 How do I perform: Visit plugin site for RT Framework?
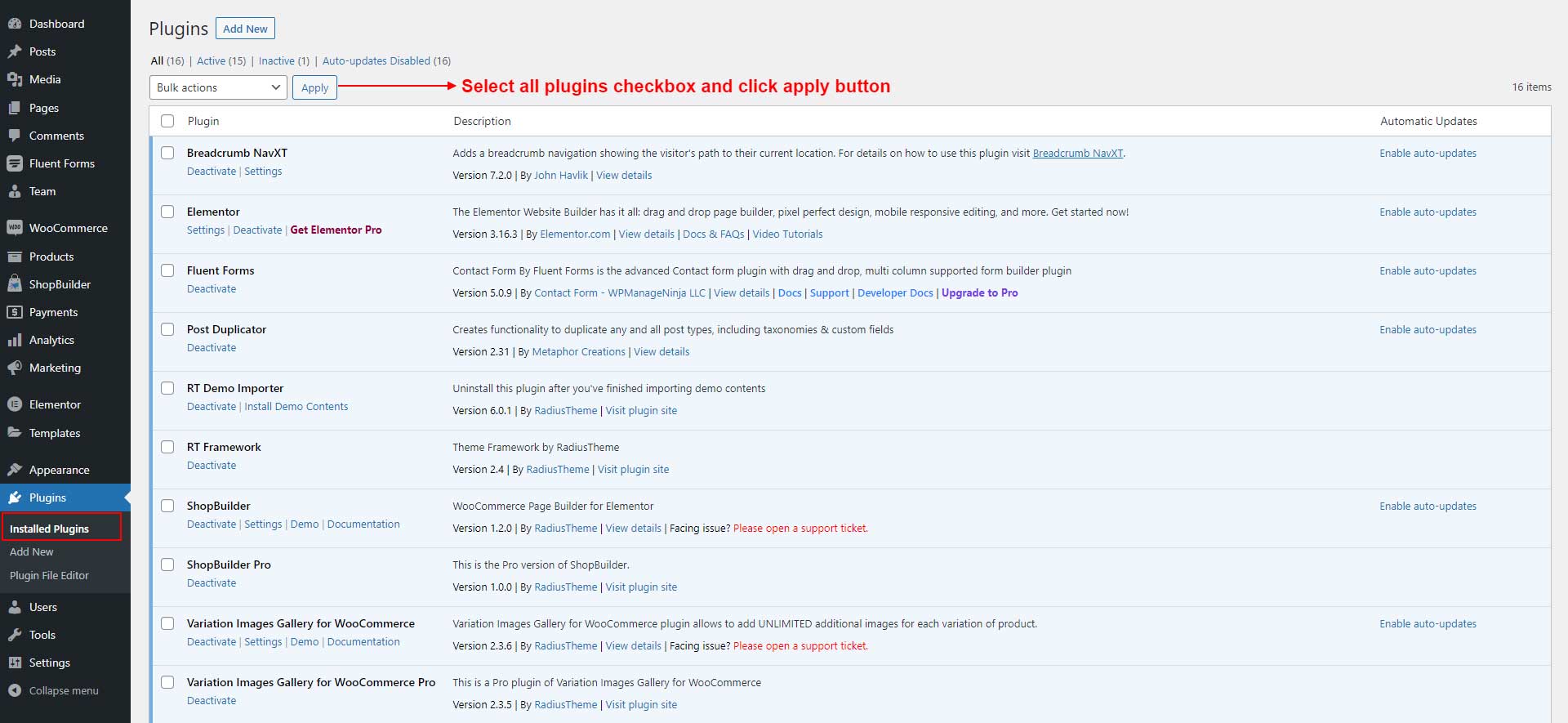click(x=633, y=469)
